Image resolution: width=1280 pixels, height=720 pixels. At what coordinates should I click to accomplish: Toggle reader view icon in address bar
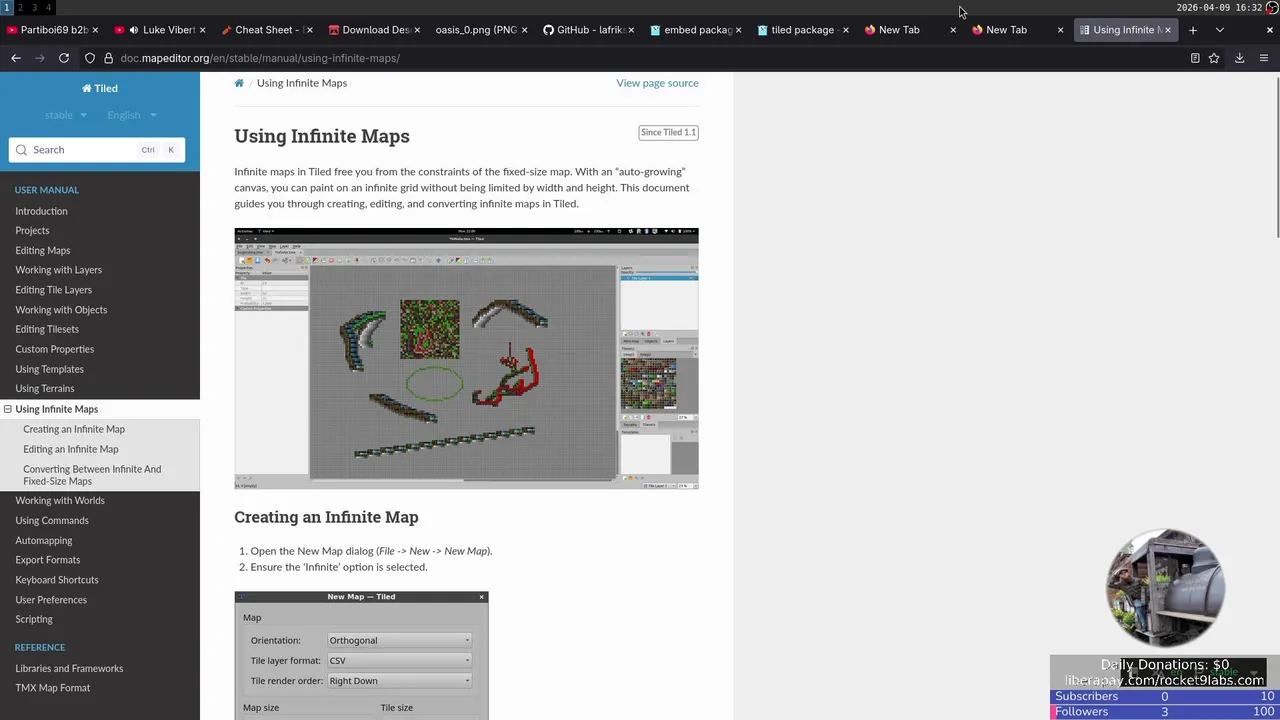[1195, 58]
